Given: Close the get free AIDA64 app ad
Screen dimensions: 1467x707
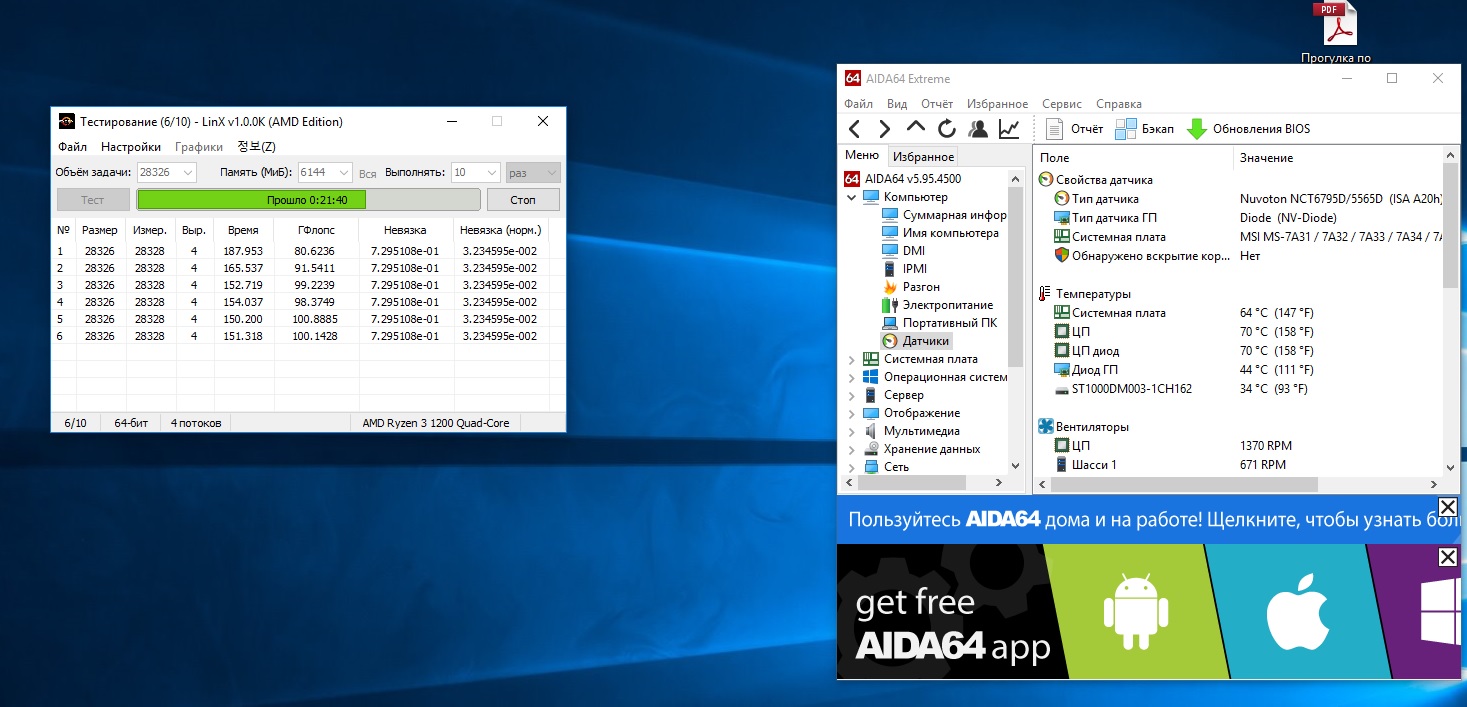Looking at the screenshot, I should 1447,557.
